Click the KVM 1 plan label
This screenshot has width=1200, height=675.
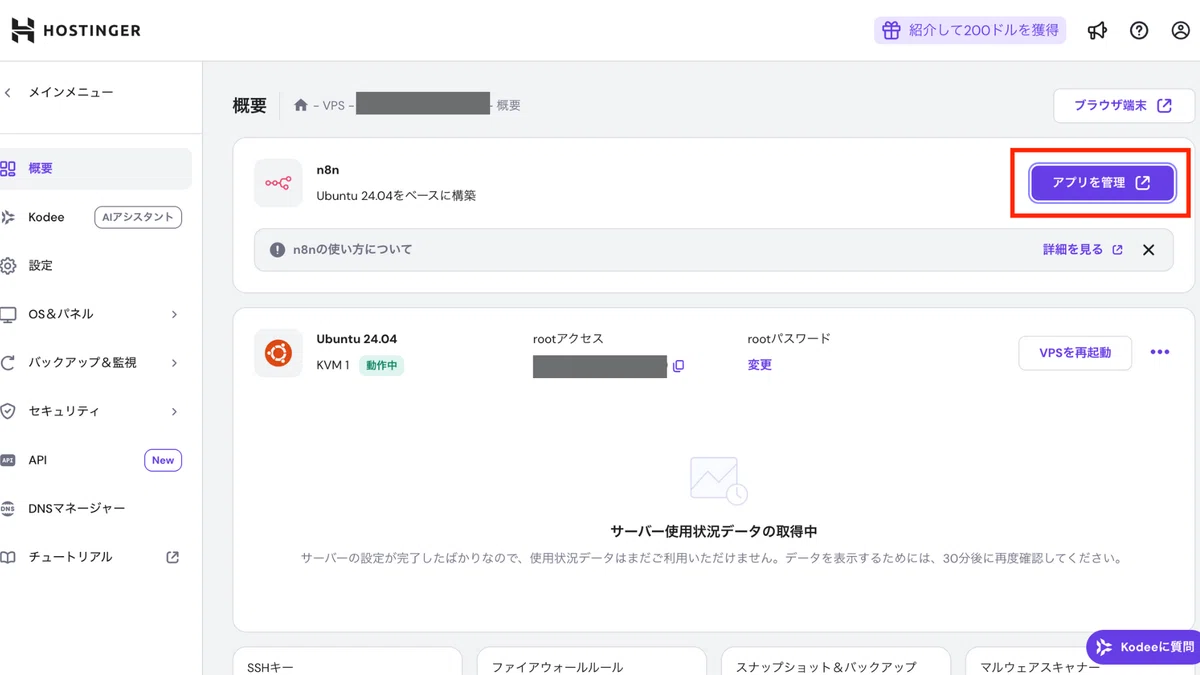(333, 366)
